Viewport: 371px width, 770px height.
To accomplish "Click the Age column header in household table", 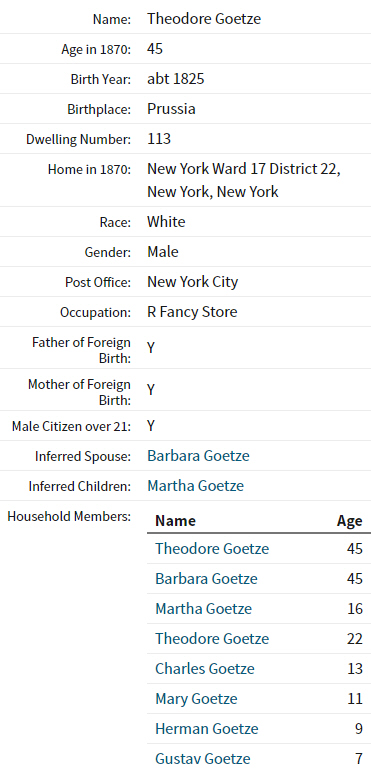I will pyautogui.click(x=349, y=521).
